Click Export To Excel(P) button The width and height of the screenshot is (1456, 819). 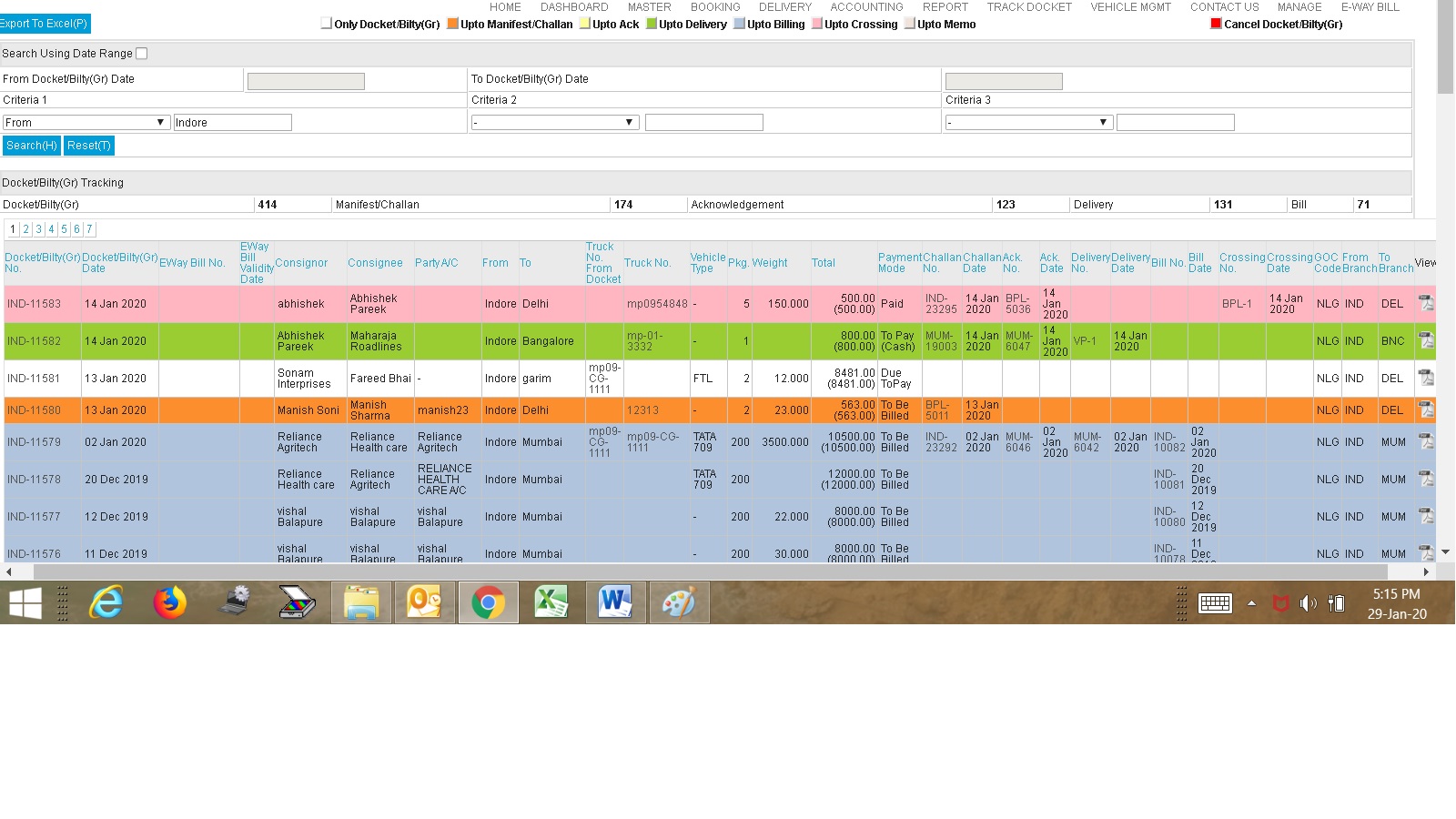pyautogui.click(x=45, y=24)
